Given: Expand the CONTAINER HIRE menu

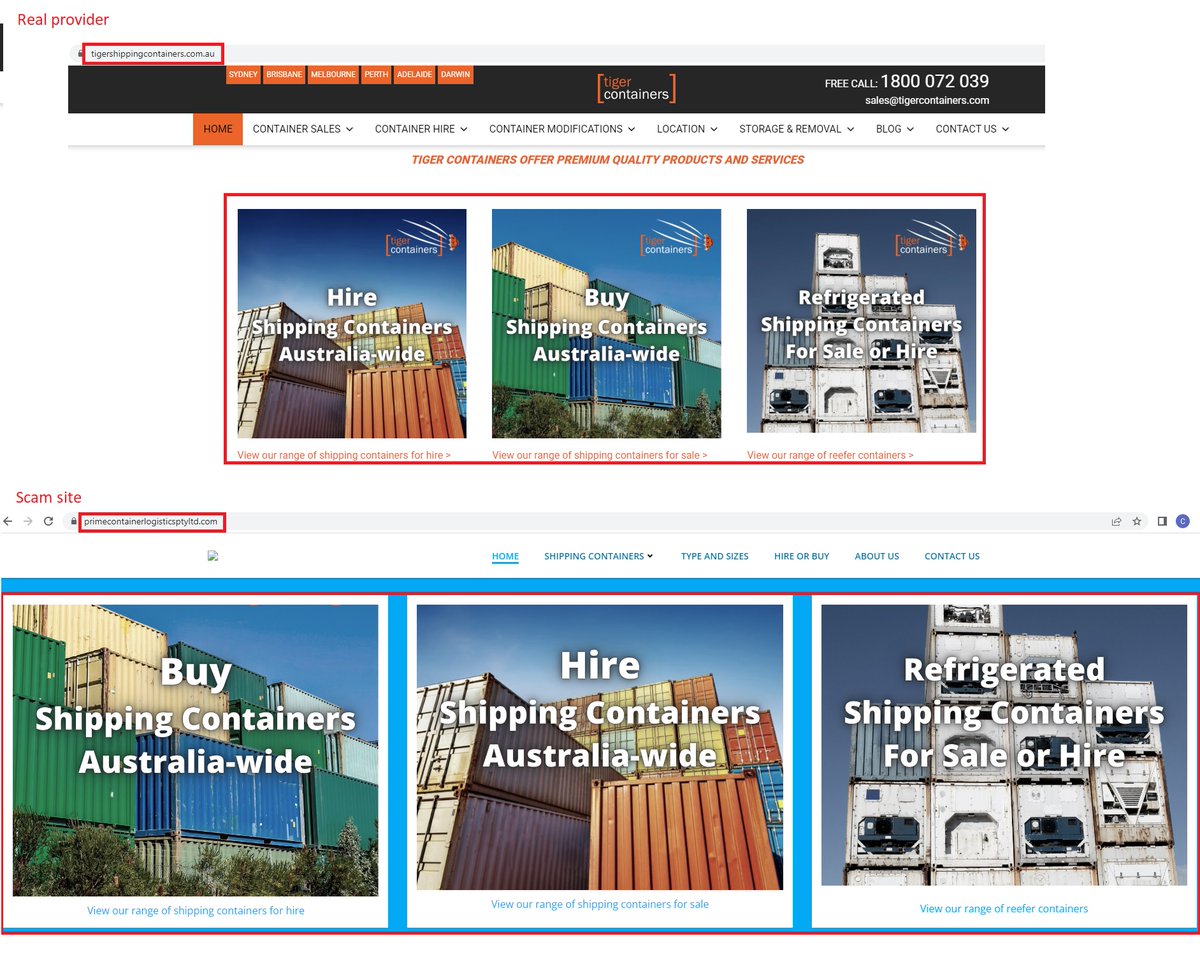Looking at the screenshot, I should (422, 129).
